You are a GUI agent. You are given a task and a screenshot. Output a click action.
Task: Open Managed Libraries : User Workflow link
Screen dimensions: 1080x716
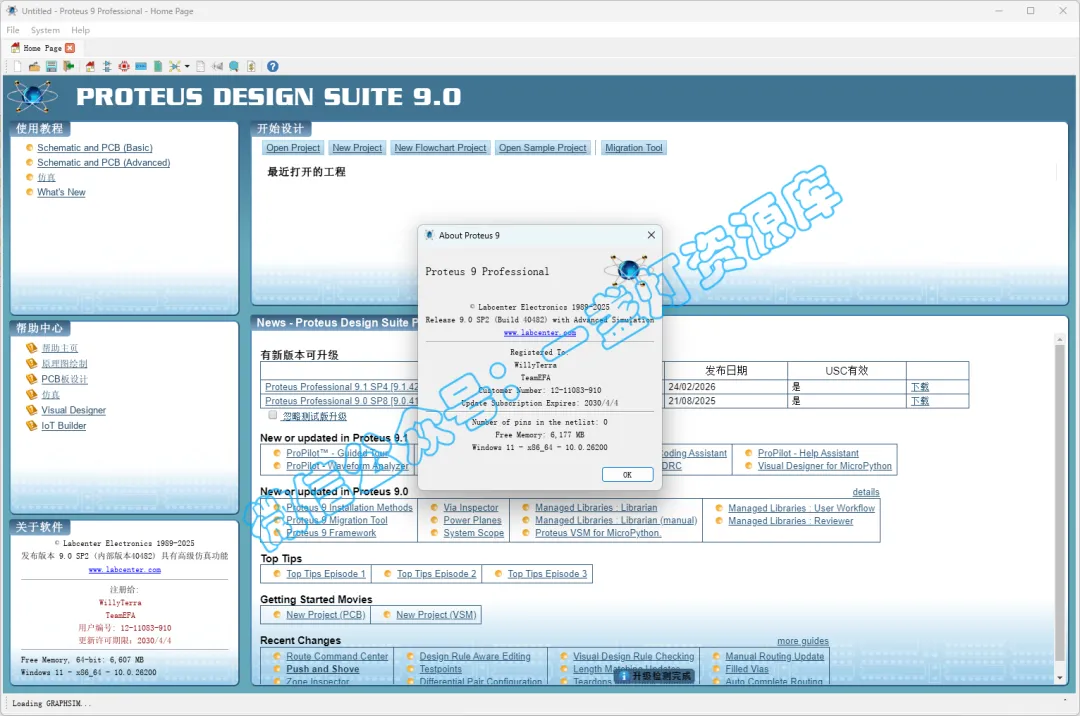point(801,508)
